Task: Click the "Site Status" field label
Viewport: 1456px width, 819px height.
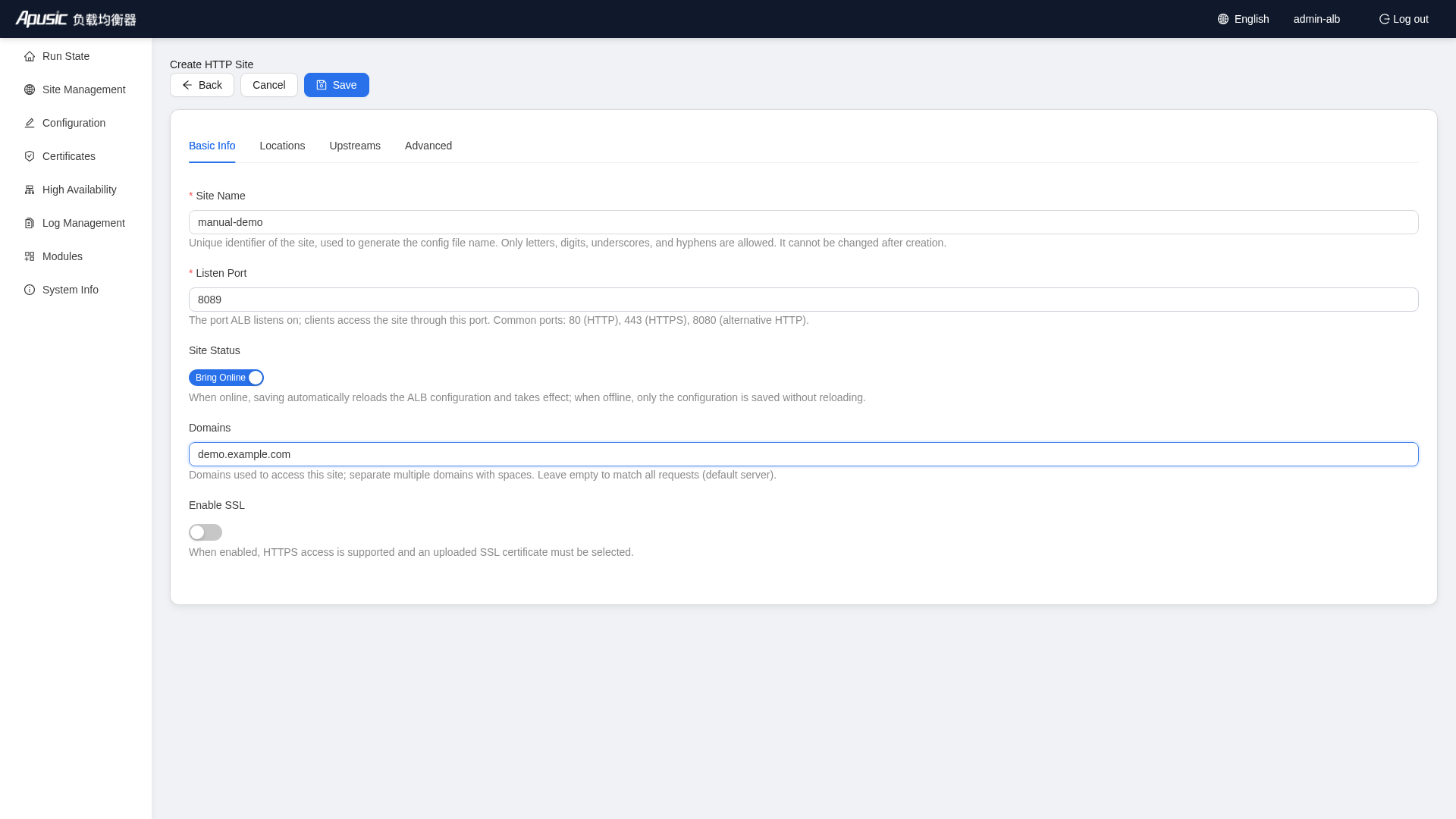Action: click(x=215, y=350)
